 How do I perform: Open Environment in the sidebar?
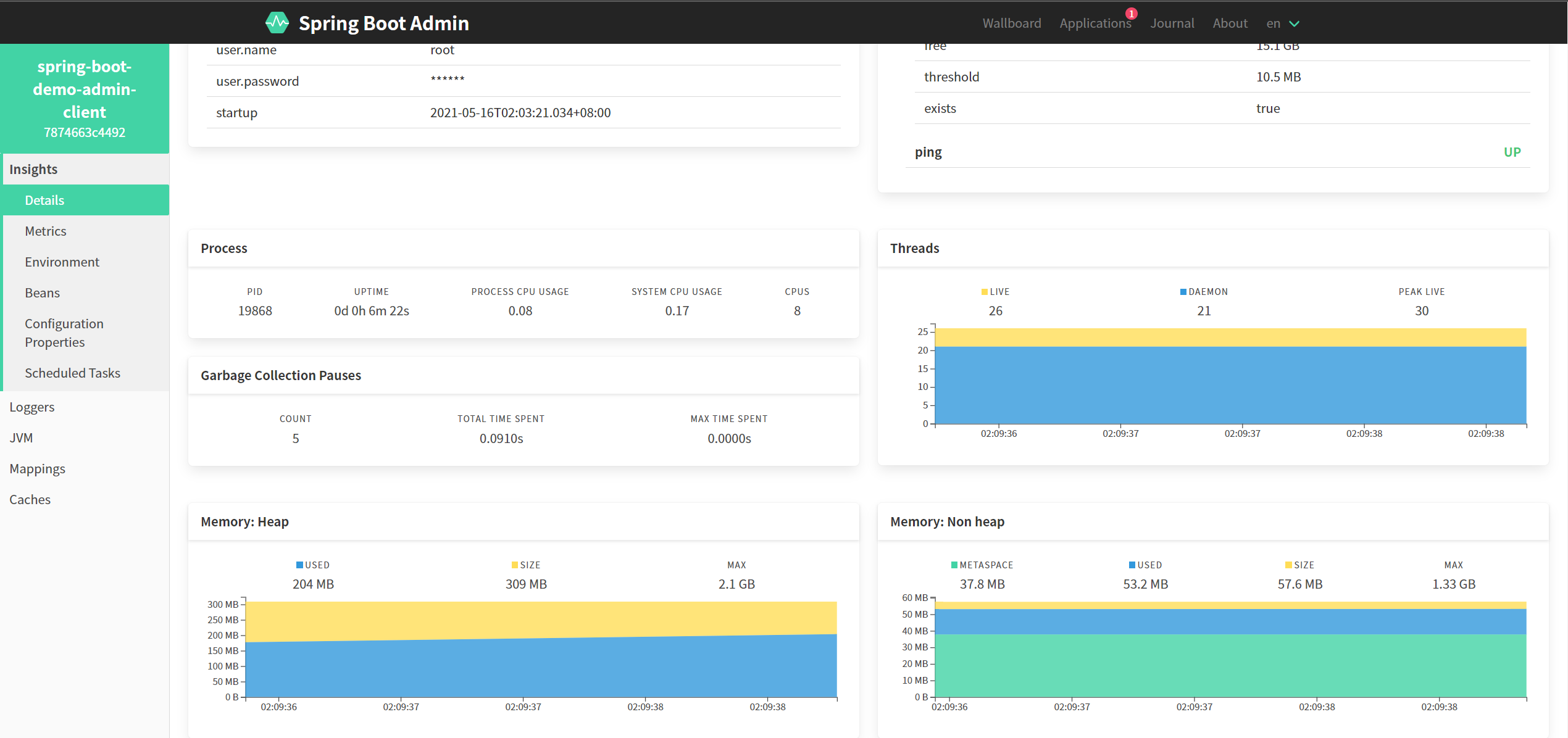pos(62,262)
